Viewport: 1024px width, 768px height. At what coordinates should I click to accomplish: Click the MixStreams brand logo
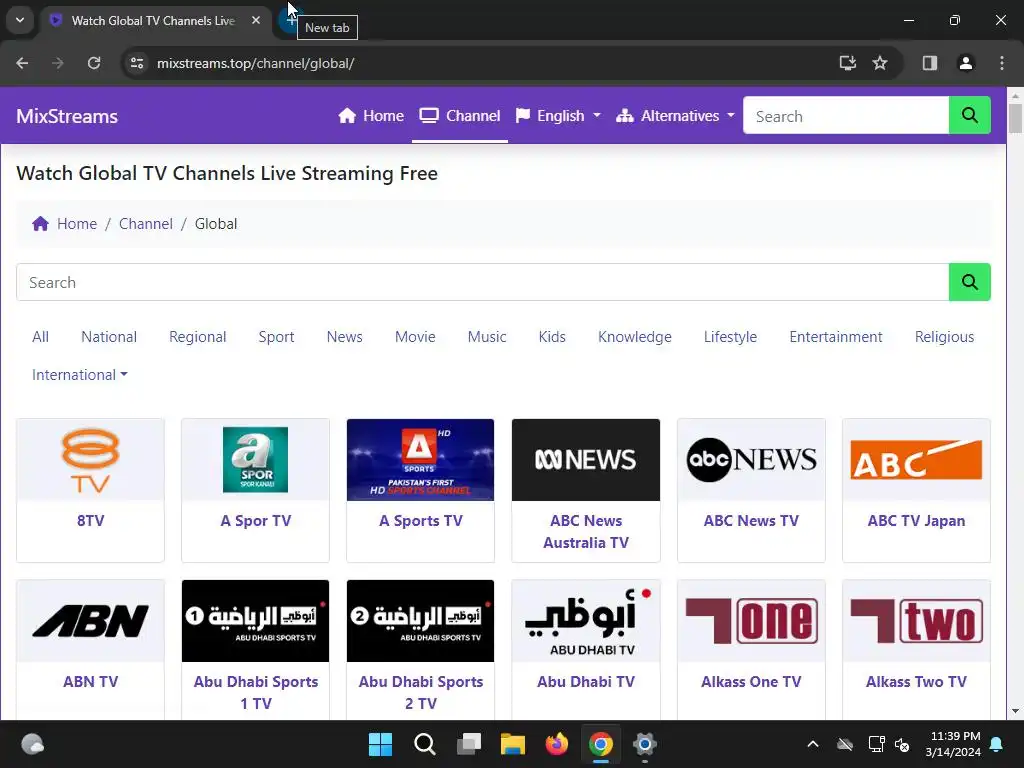[x=67, y=116]
